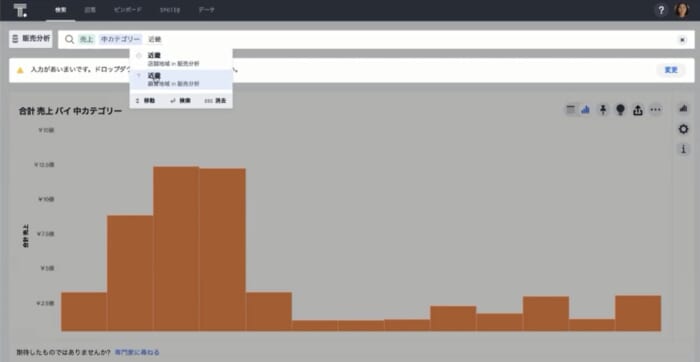Click the ThoughtSpot logo icon
This screenshot has height=362, width=700.
(x=20, y=10)
